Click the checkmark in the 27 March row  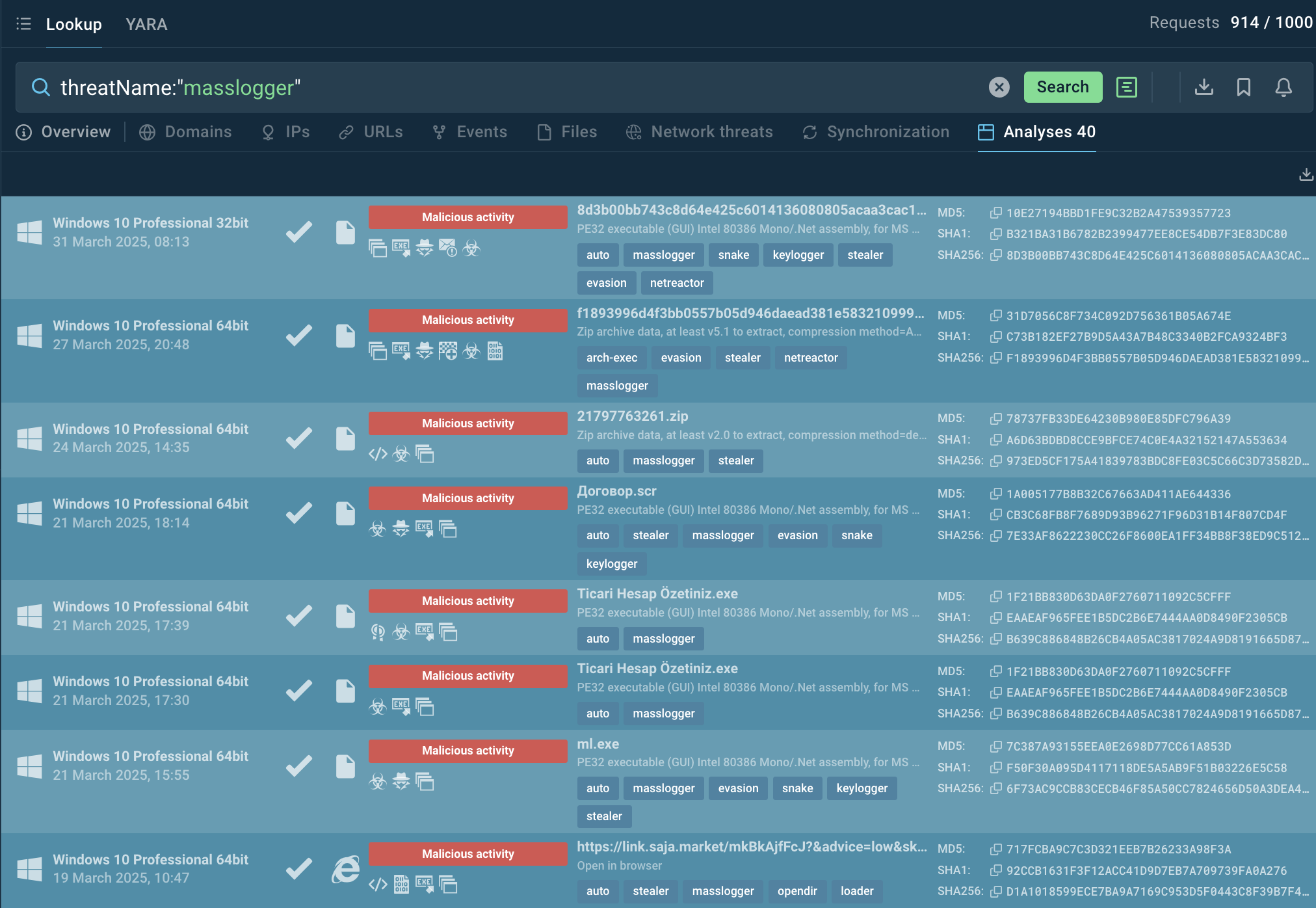[299, 336]
